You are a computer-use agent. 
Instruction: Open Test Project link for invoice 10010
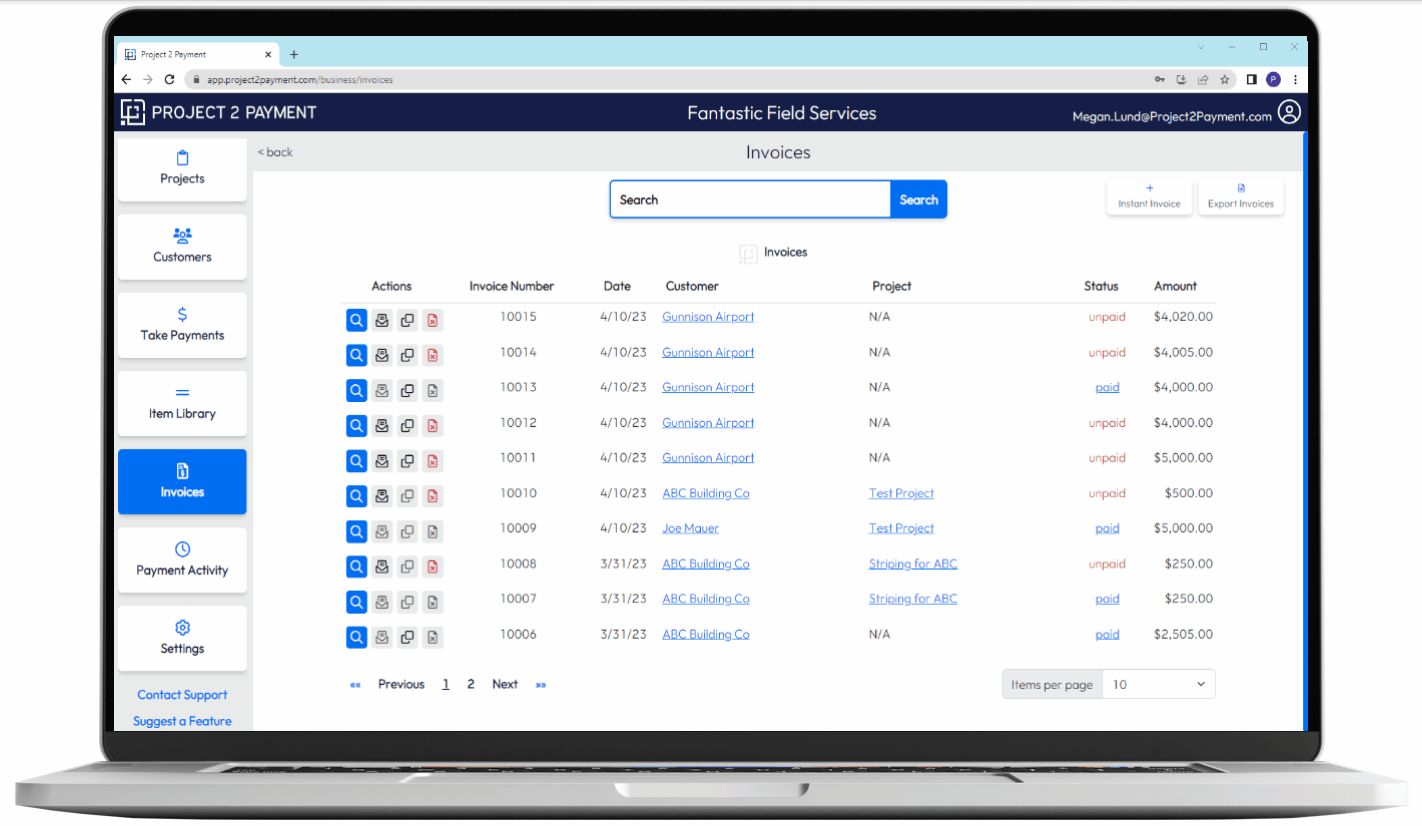click(901, 493)
